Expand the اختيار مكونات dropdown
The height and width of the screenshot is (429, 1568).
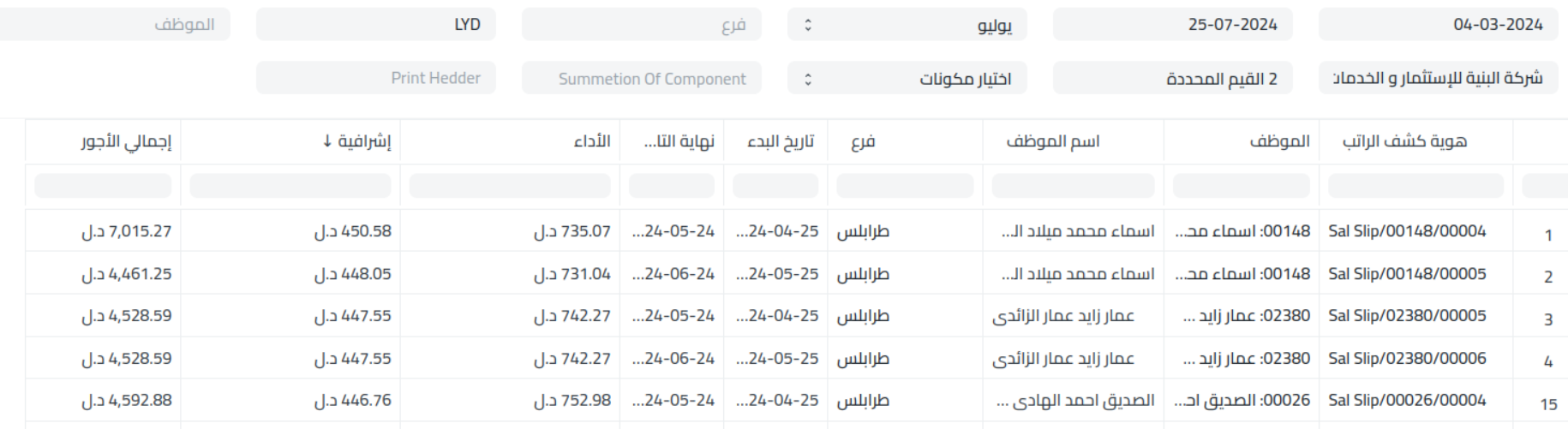[907, 79]
